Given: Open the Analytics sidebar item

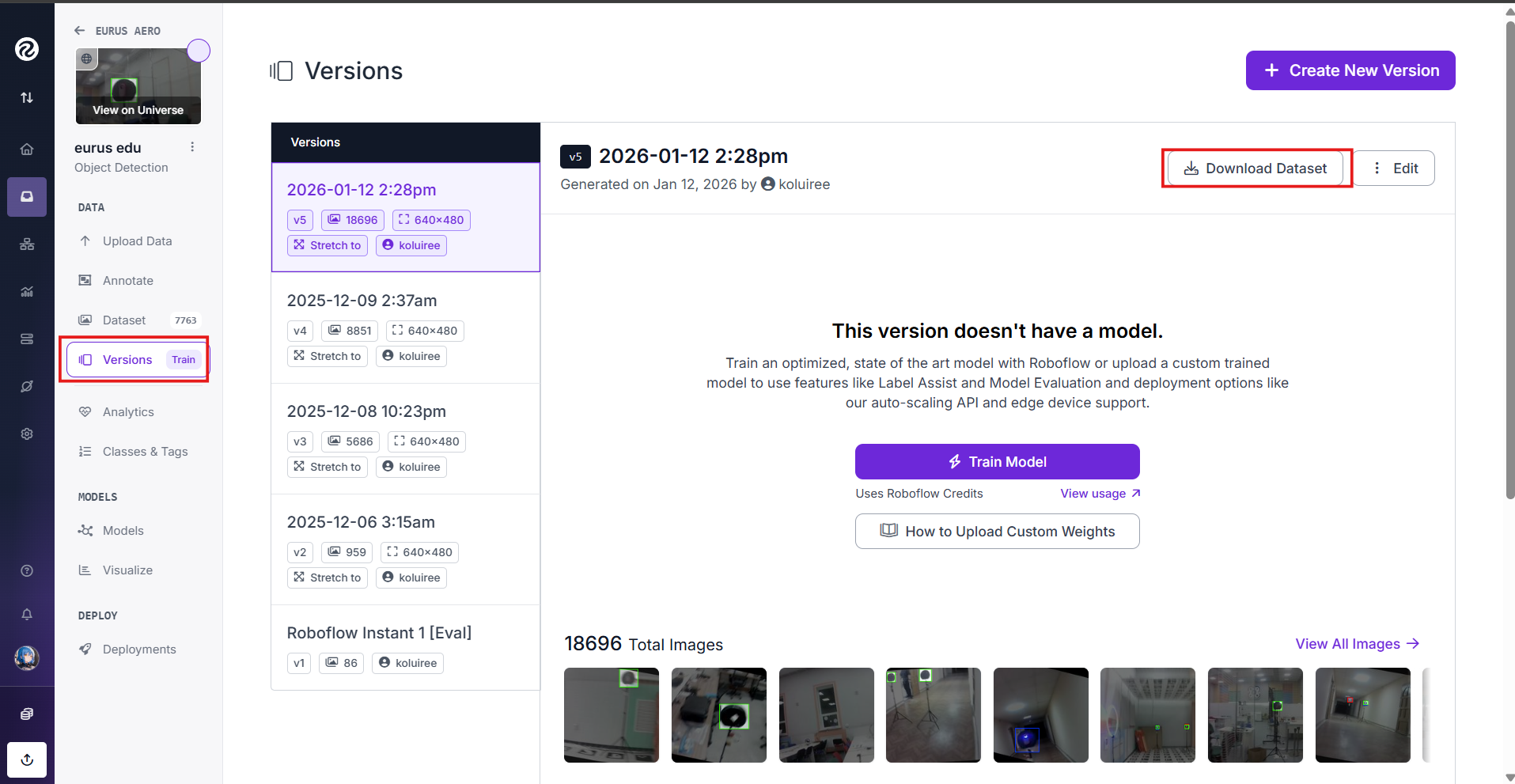Looking at the screenshot, I should coord(128,411).
